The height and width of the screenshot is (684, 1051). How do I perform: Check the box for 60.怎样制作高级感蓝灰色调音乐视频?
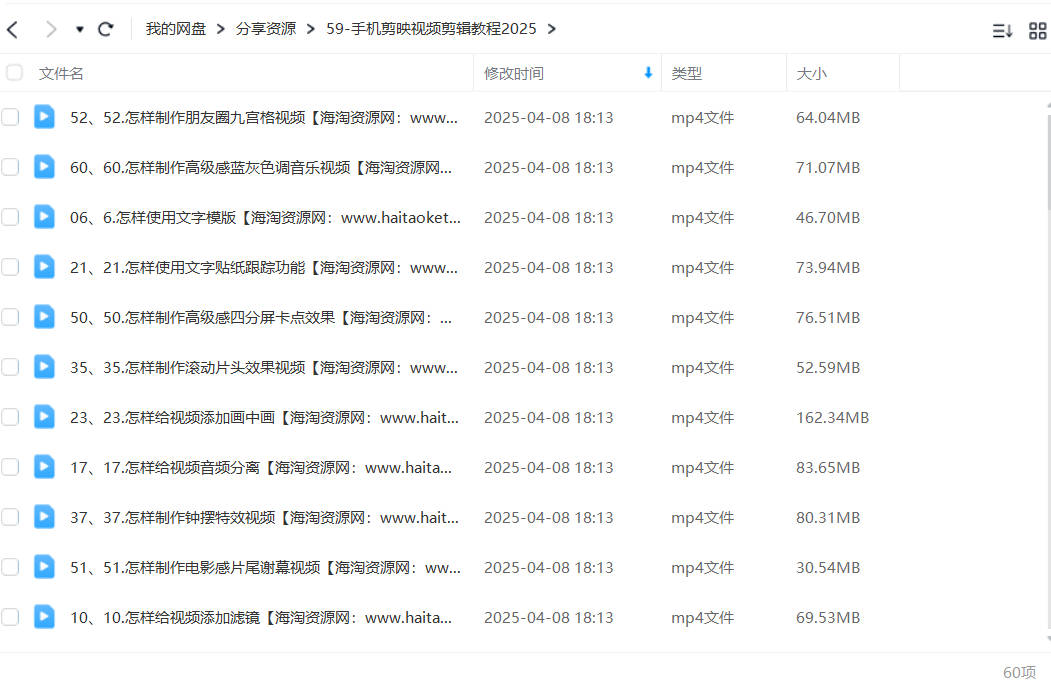[10, 167]
